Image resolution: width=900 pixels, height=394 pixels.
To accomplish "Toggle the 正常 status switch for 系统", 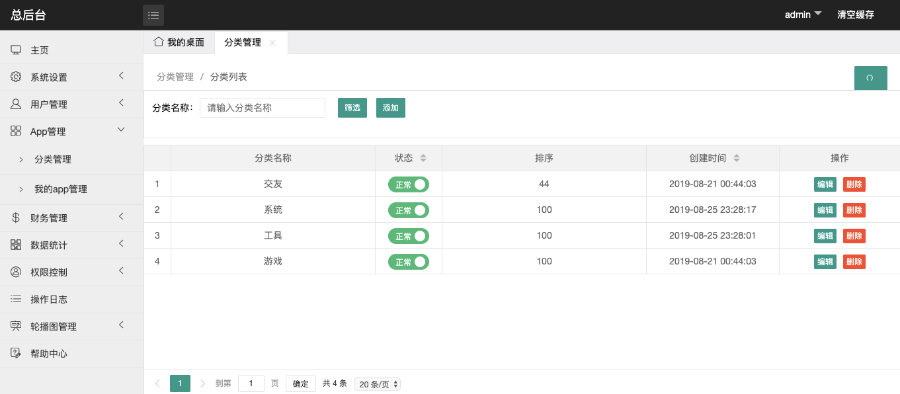I will (x=409, y=210).
